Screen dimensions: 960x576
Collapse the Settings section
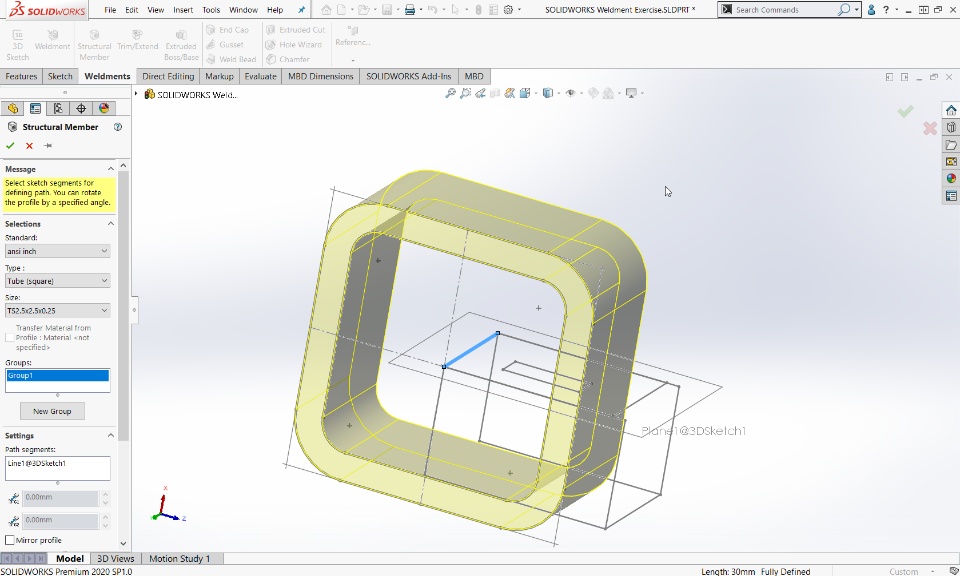(110, 436)
